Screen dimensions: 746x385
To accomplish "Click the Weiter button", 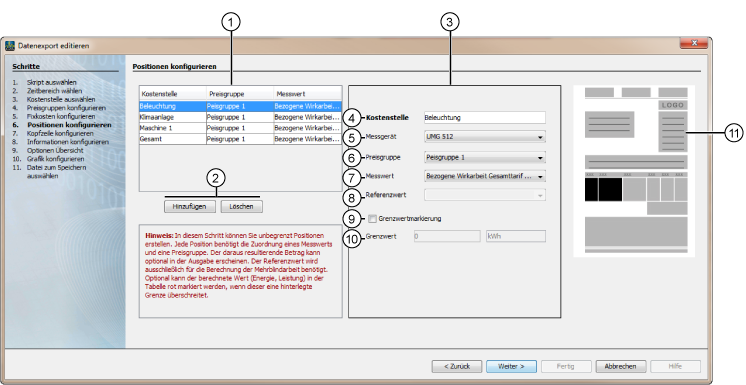I will tap(511, 366).
